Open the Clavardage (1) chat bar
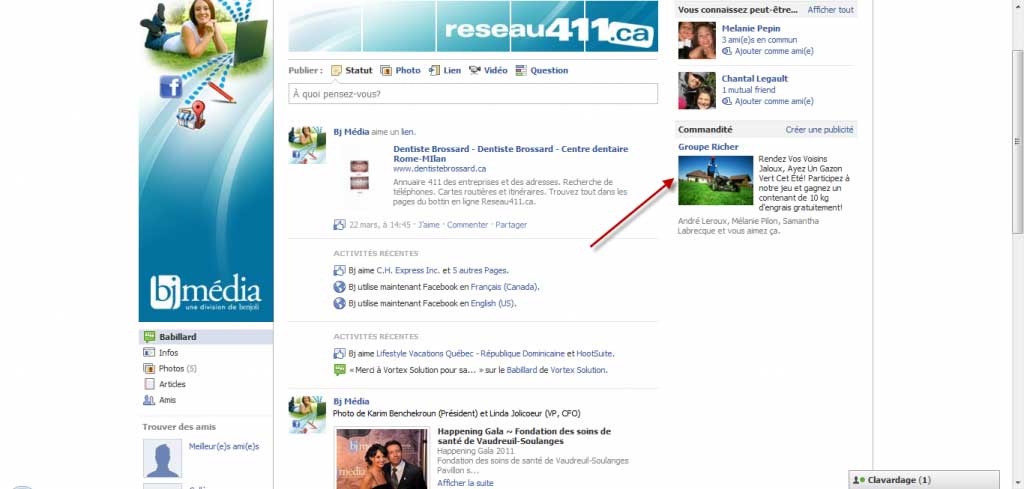Image resolution: width=1024 pixels, height=489 pixels. [923, 480]
